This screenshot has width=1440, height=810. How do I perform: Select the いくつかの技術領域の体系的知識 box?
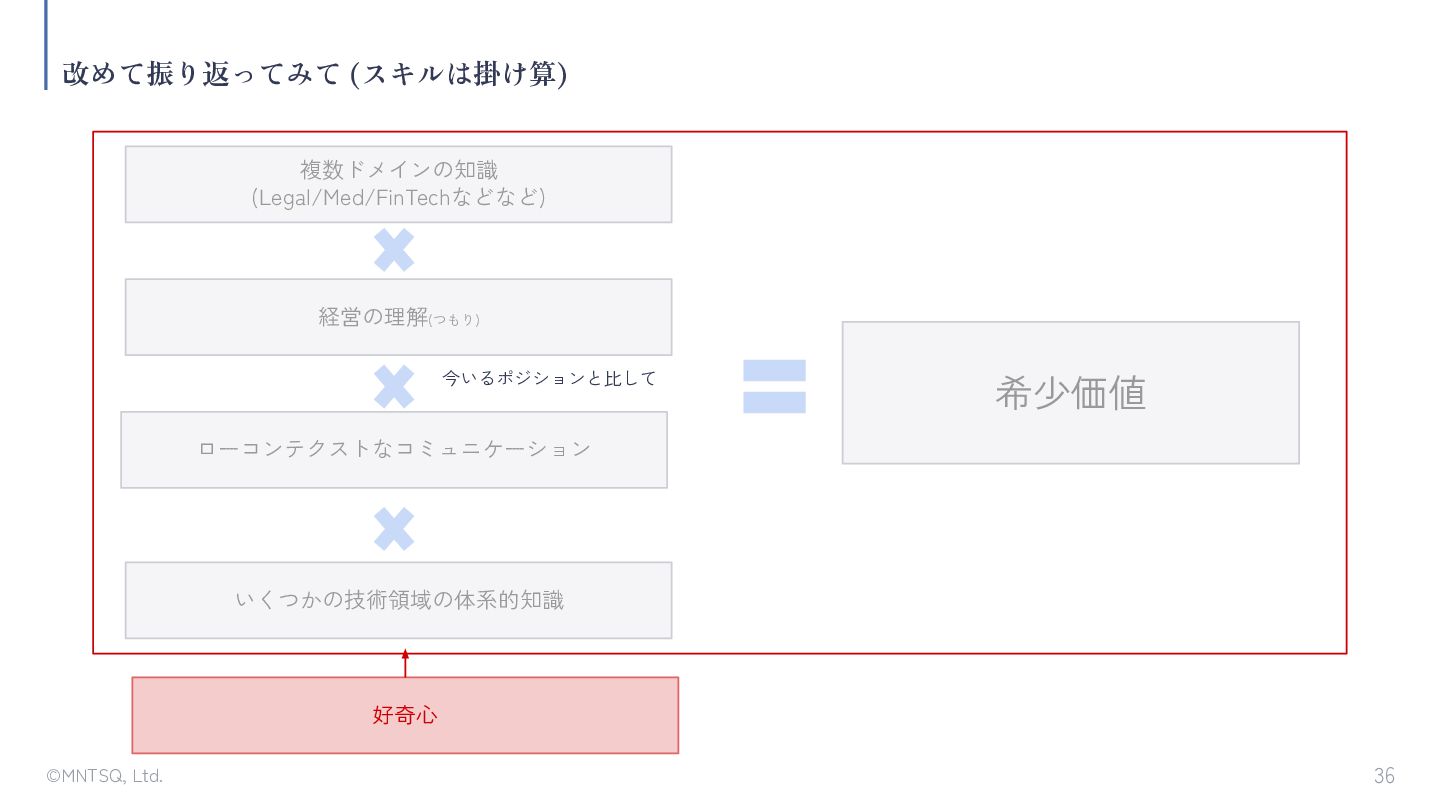(398, 600)
